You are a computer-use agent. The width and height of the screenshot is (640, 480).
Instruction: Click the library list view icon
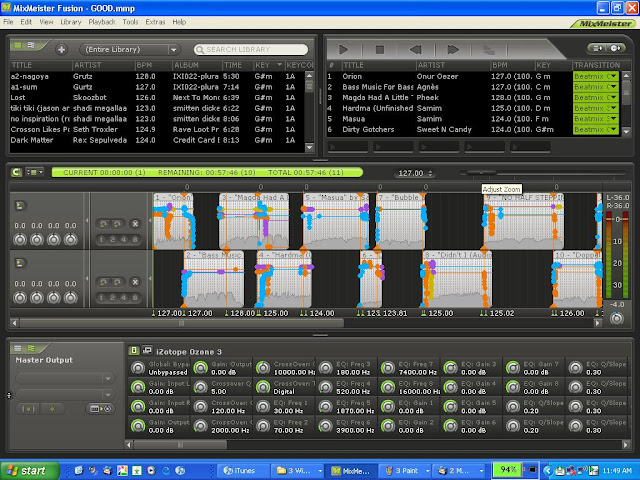click(18, 45)
